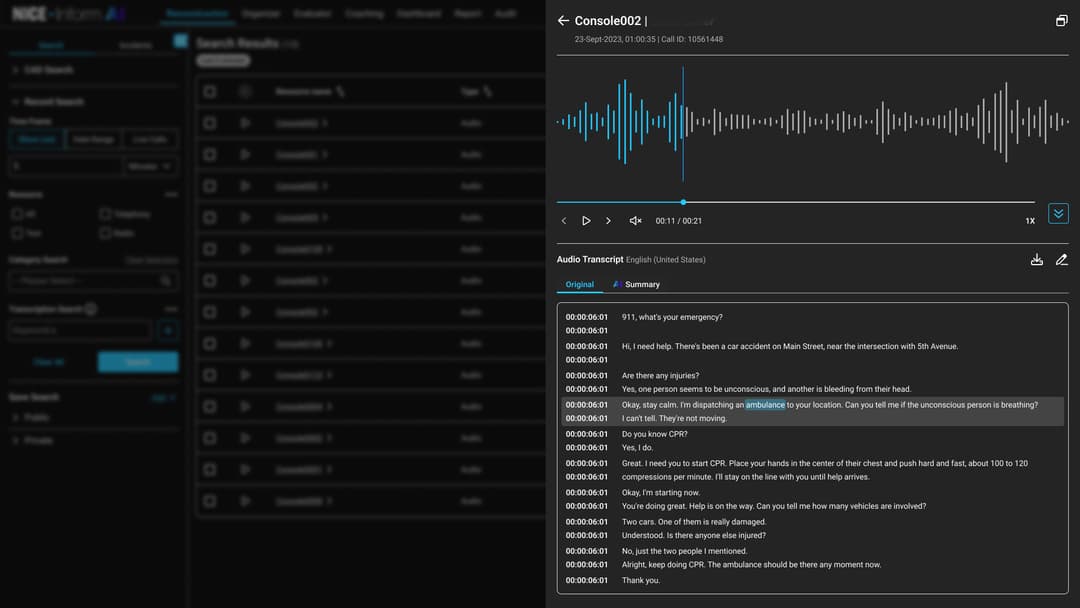This screenshot has height=608, width=1080.
Task: Select transcript line "911, what's your emergency?"
Action: (672, 317)
